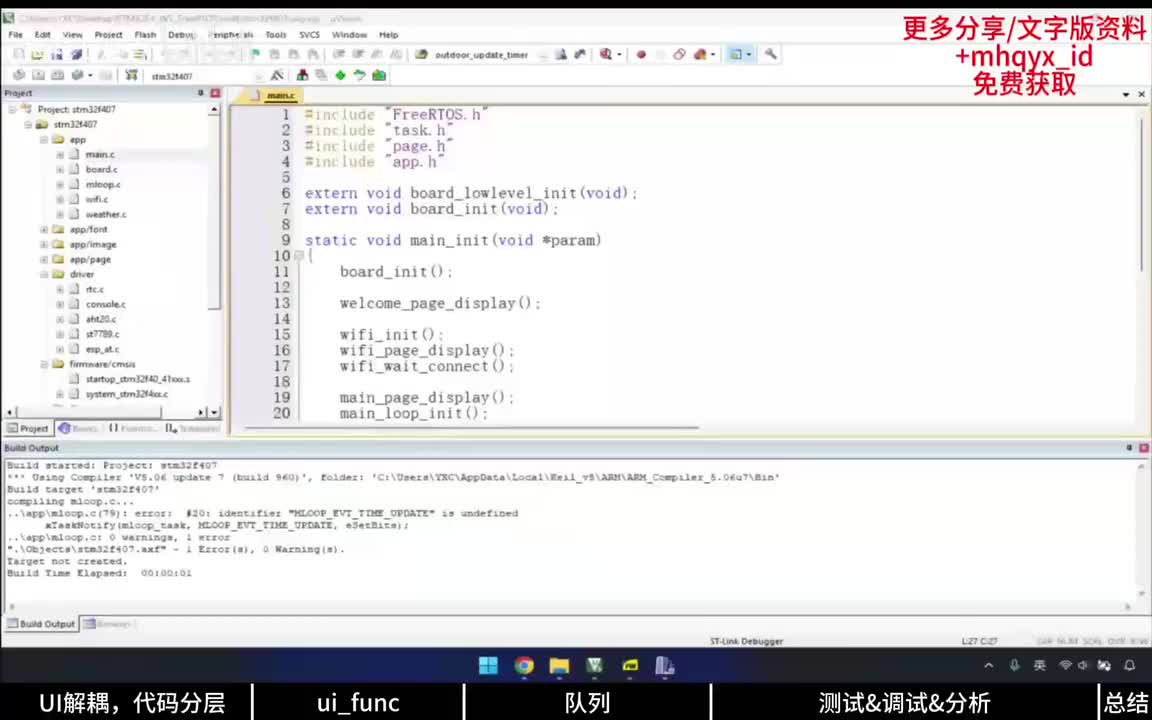Click the Save All toolbar icon
Image resolution: width=1152 pixels, height=720 pixels.
pyautogui.click(x=76, y=54)
